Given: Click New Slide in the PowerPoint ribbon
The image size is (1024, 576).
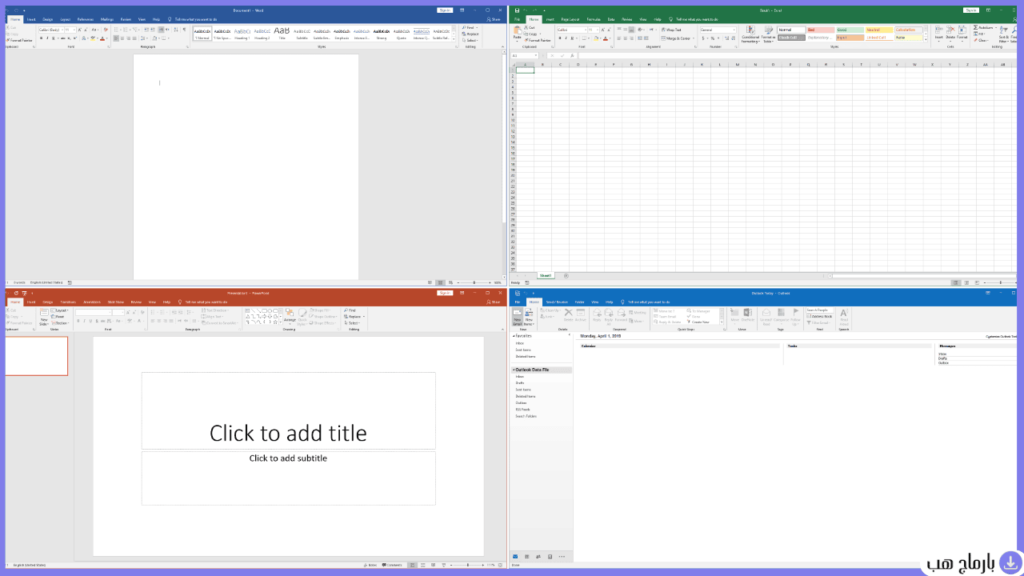Looking at the screenshot, I should point(44,317).
